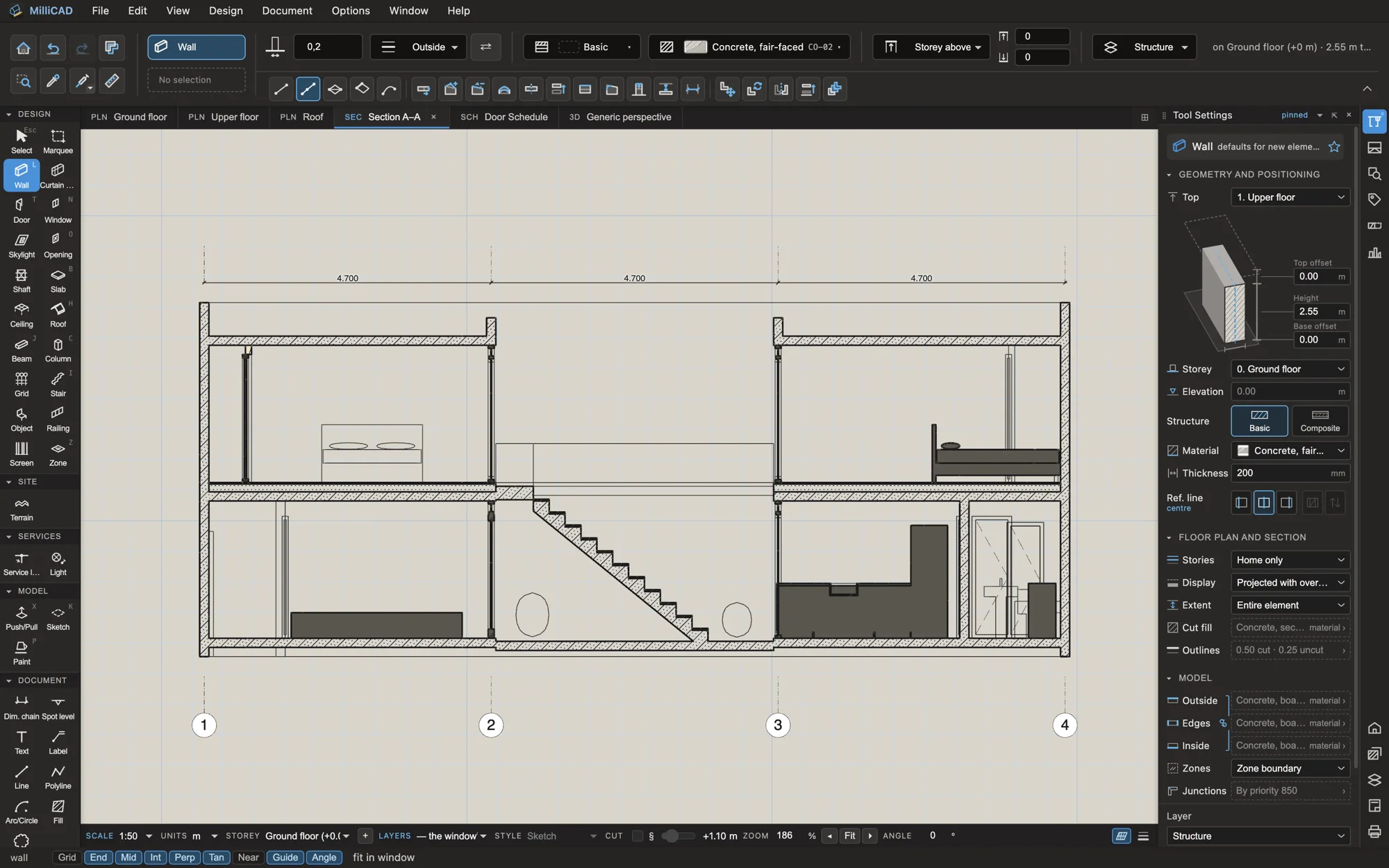This screenshot has height=868, width=1389.
Task: Select the Terrain tool
Action: pos(22,508)
